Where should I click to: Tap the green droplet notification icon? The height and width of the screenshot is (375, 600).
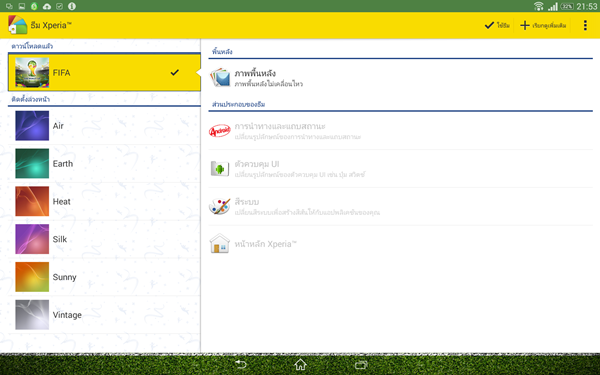34,6
